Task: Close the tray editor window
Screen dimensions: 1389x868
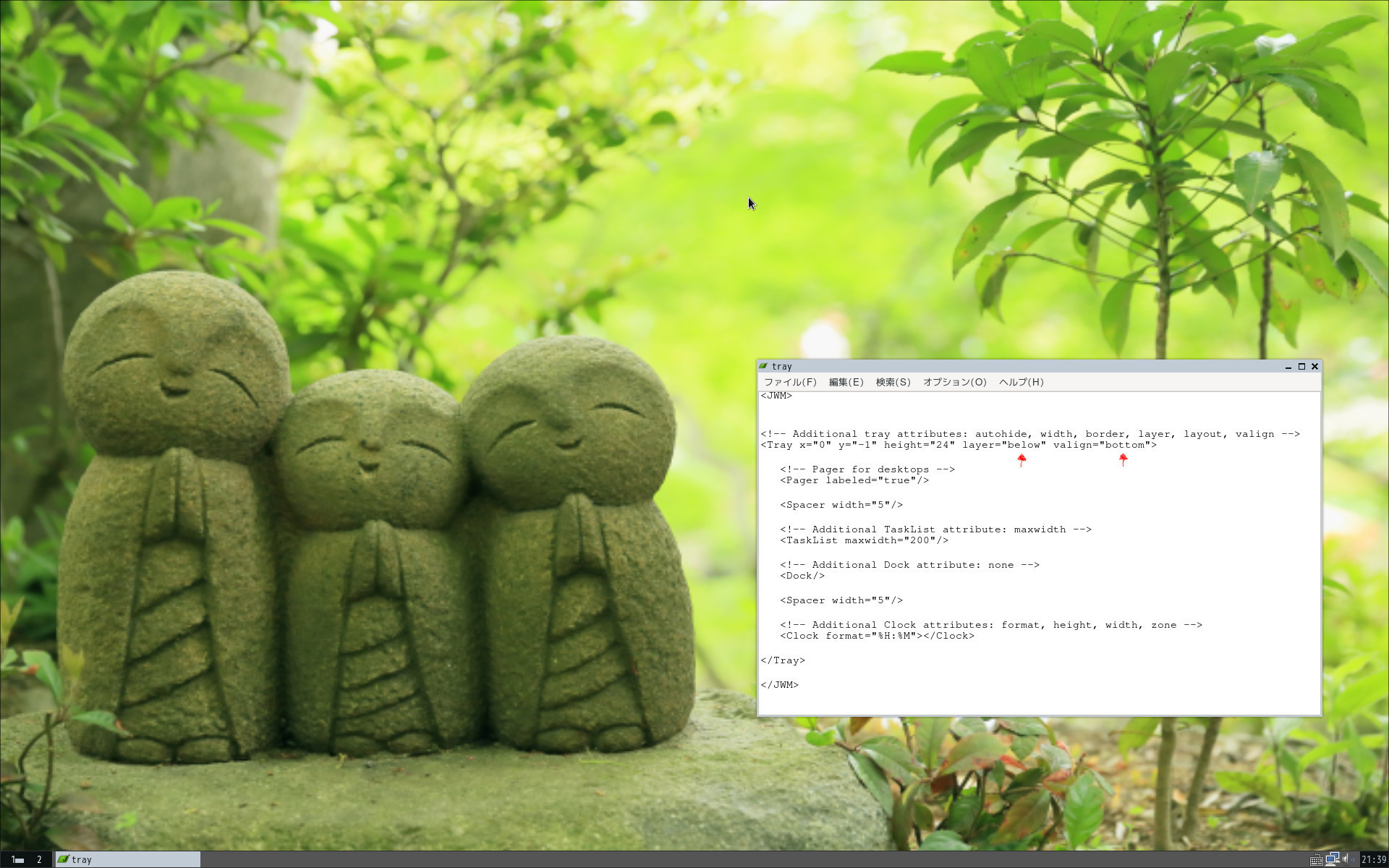Action: [x=1314, y=367]
